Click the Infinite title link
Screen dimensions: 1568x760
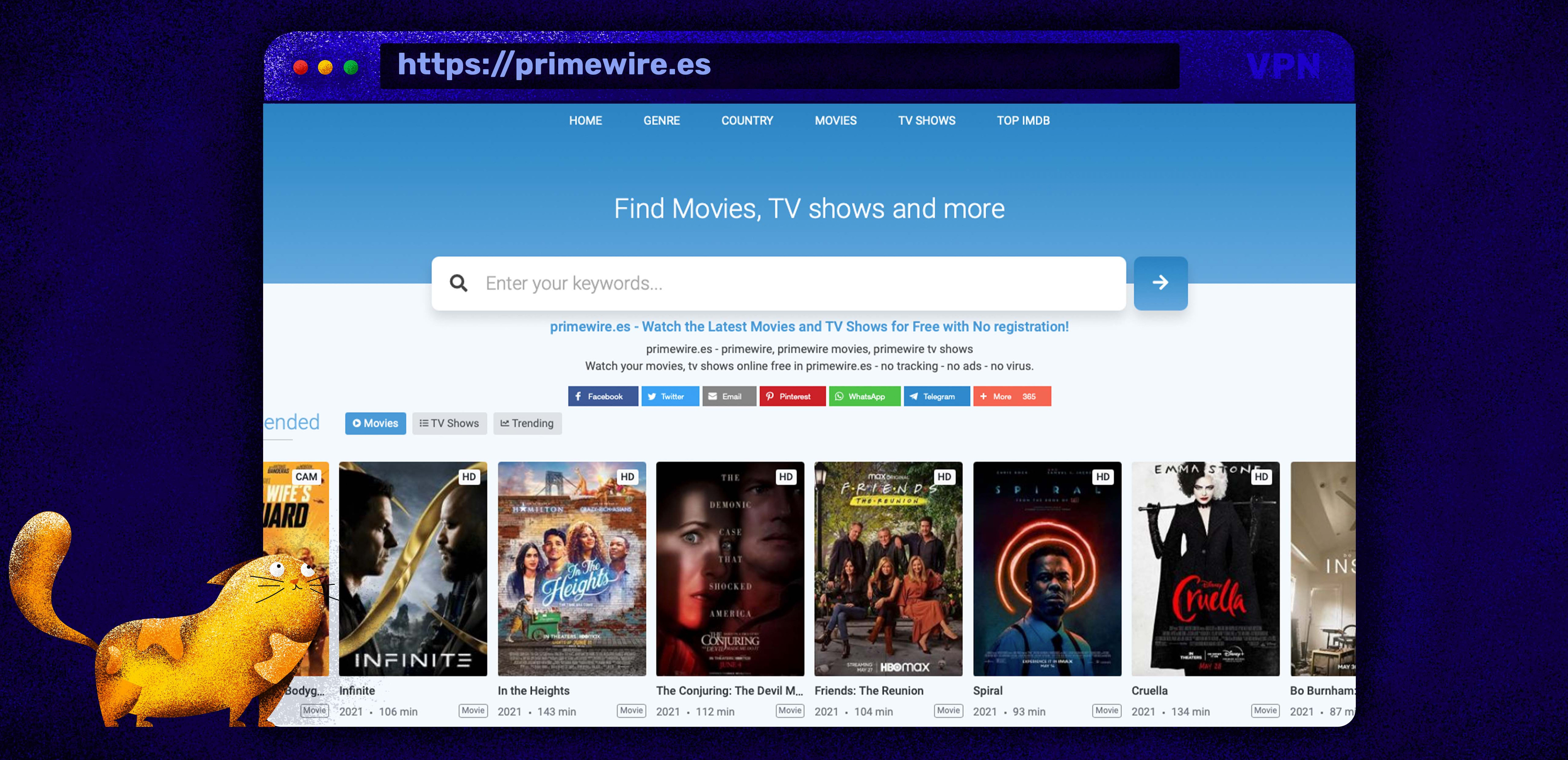tap(357, 691)
